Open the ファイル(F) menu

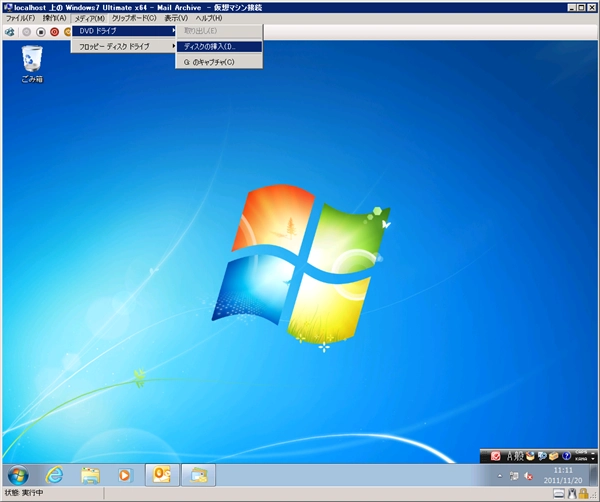[x=21, y=18]
